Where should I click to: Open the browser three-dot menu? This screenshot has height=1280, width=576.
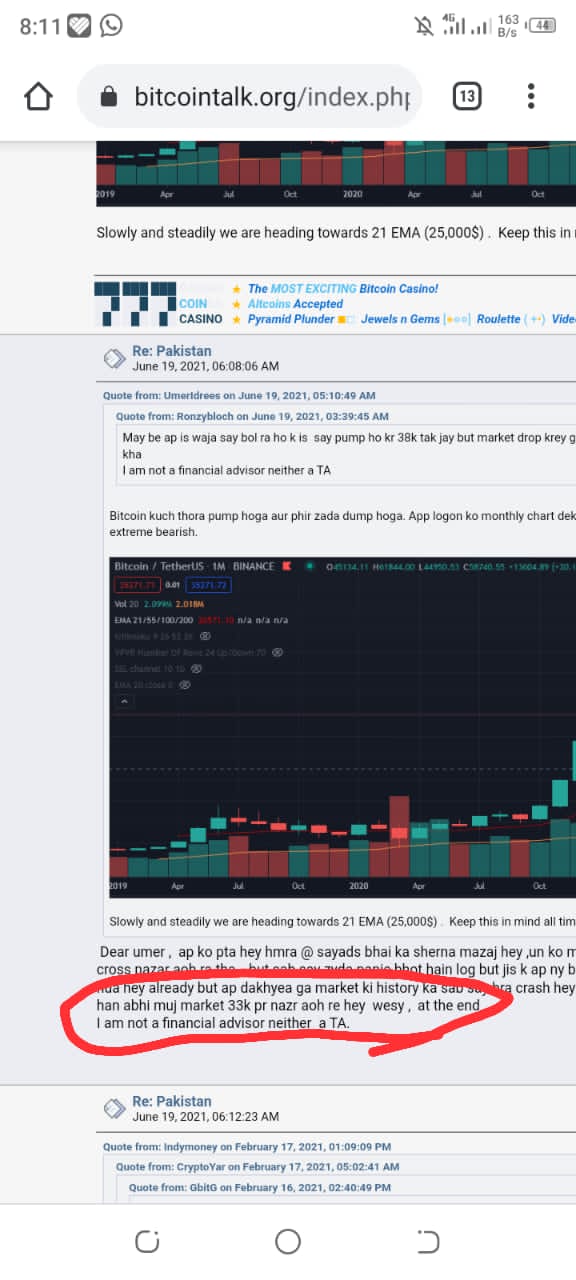pyautogui.click(x=531, y=97)
